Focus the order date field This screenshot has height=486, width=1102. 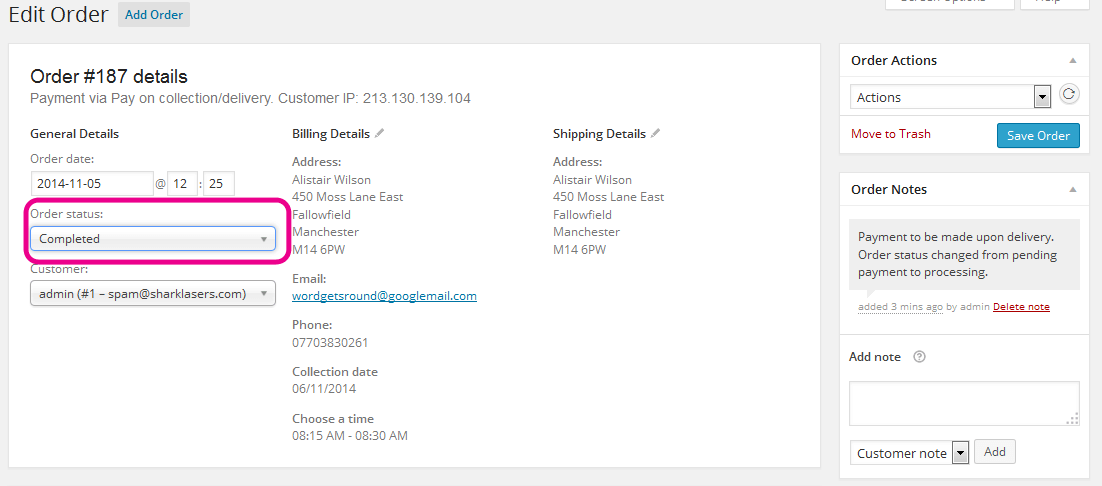pyautogui.click(x=92, y=184)
